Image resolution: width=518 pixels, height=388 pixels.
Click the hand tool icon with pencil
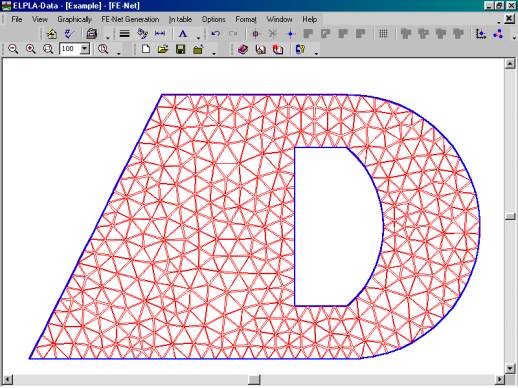pyautogui.click(x=142, y=34)
